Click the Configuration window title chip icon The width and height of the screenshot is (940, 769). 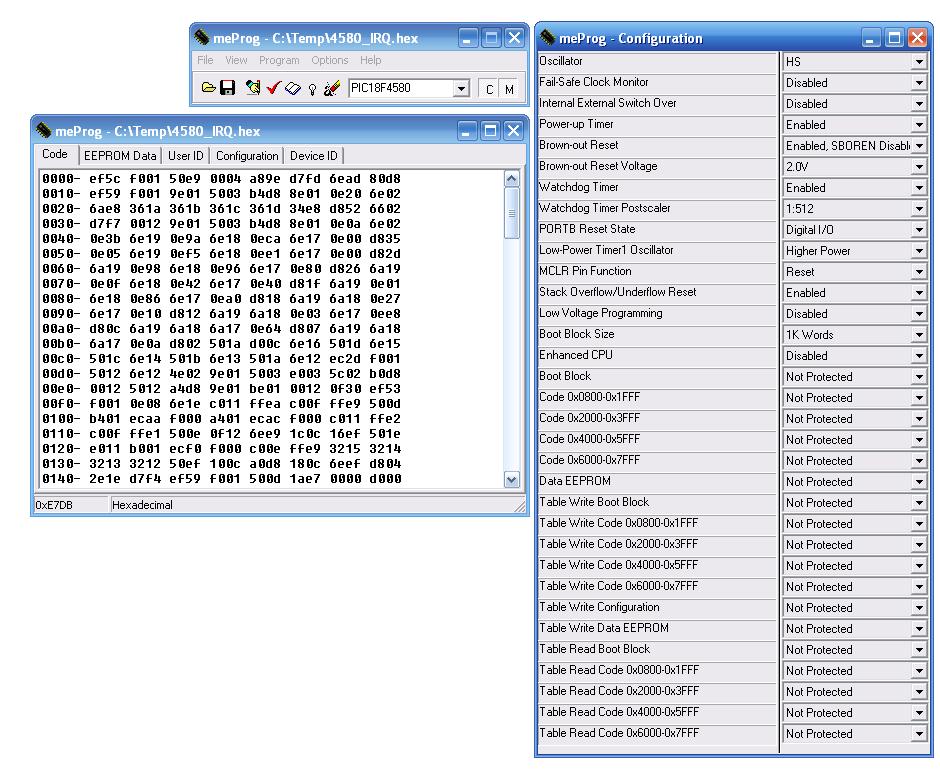[x=547, y=37]
